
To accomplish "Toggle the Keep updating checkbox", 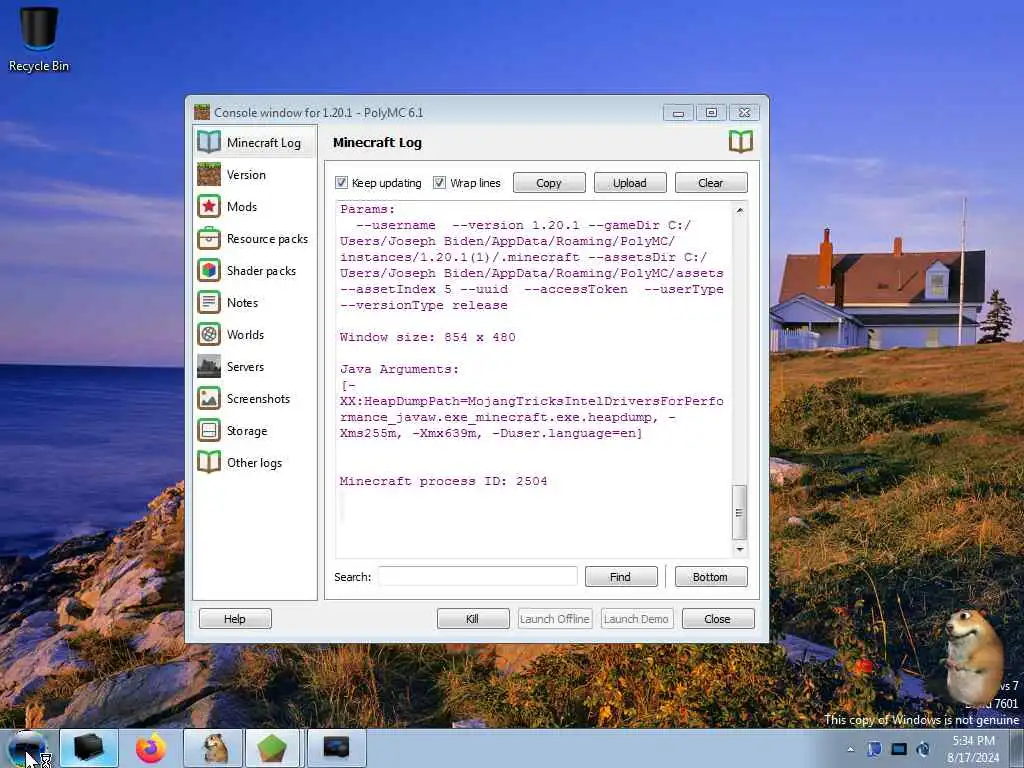I will [341, 182].
